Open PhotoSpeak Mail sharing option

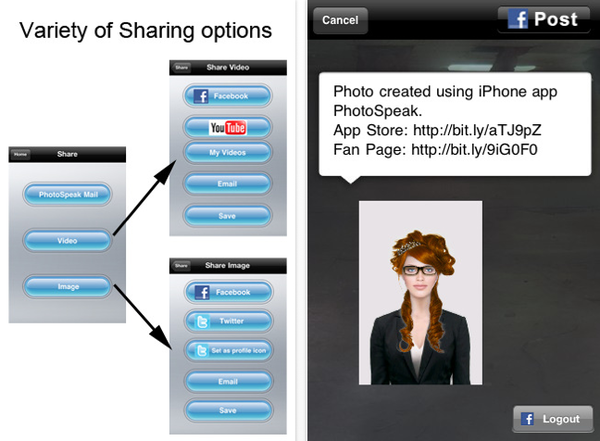(68, 194)
